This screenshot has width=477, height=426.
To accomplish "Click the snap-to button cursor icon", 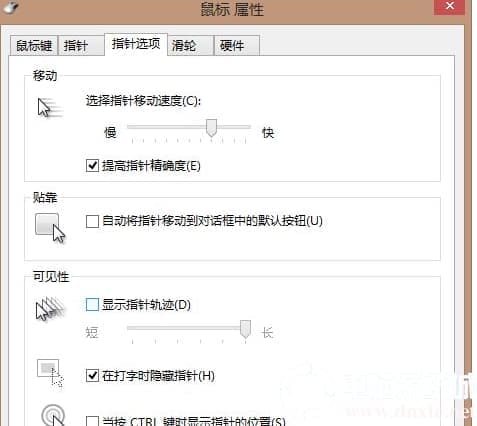I will coord(50,228).
